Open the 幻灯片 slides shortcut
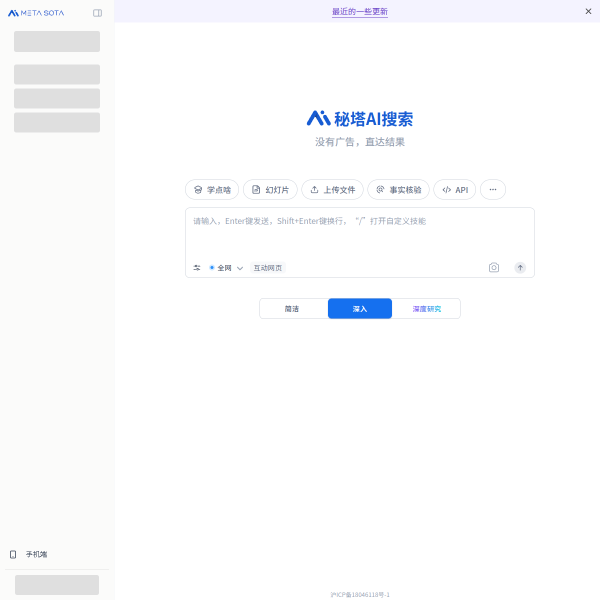The height and width of the screenshot is (600, 600). (x=270, y=190)
